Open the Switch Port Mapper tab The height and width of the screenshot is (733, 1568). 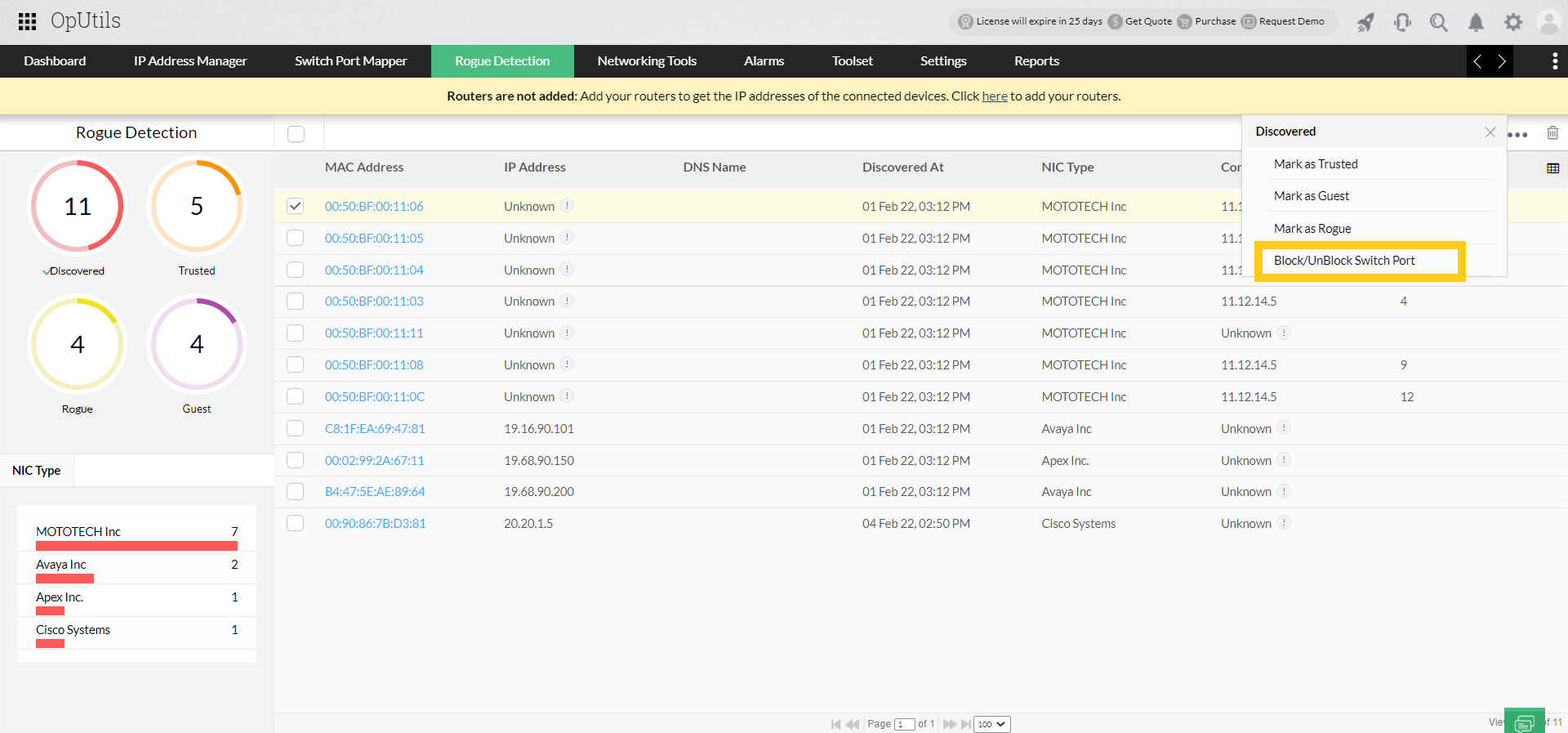pos(351,61)
